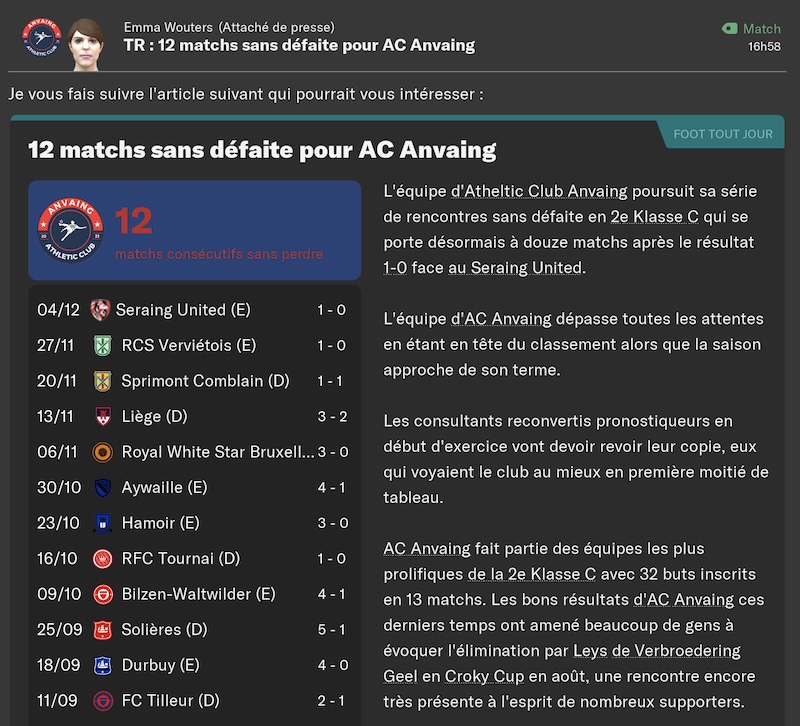Click the RCS Verviétois crest icon
Viewport: 800px width, 726px height.
coord(103,345)
